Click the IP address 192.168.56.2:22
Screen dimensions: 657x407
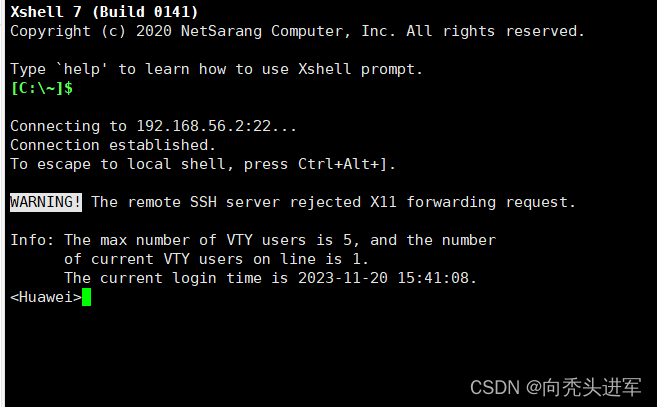[204, 126]
